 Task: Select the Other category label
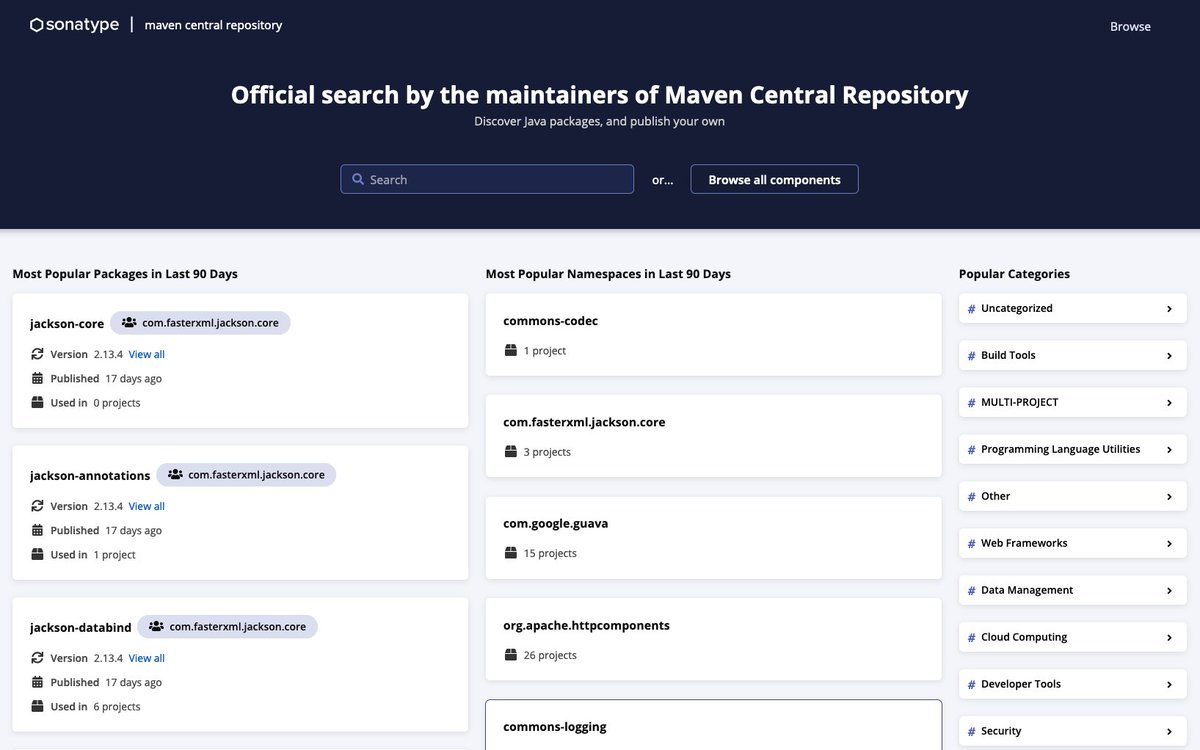(x=996, y=496)
